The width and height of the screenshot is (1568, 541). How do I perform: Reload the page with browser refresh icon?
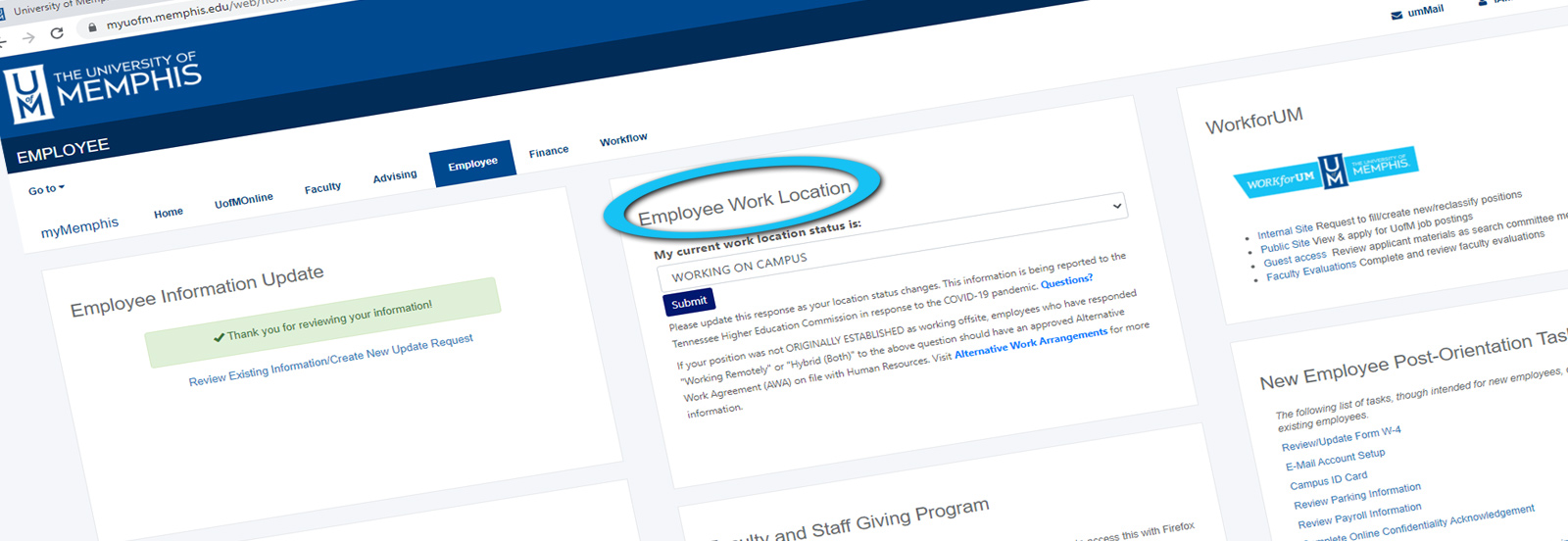[x=57, y=33]
